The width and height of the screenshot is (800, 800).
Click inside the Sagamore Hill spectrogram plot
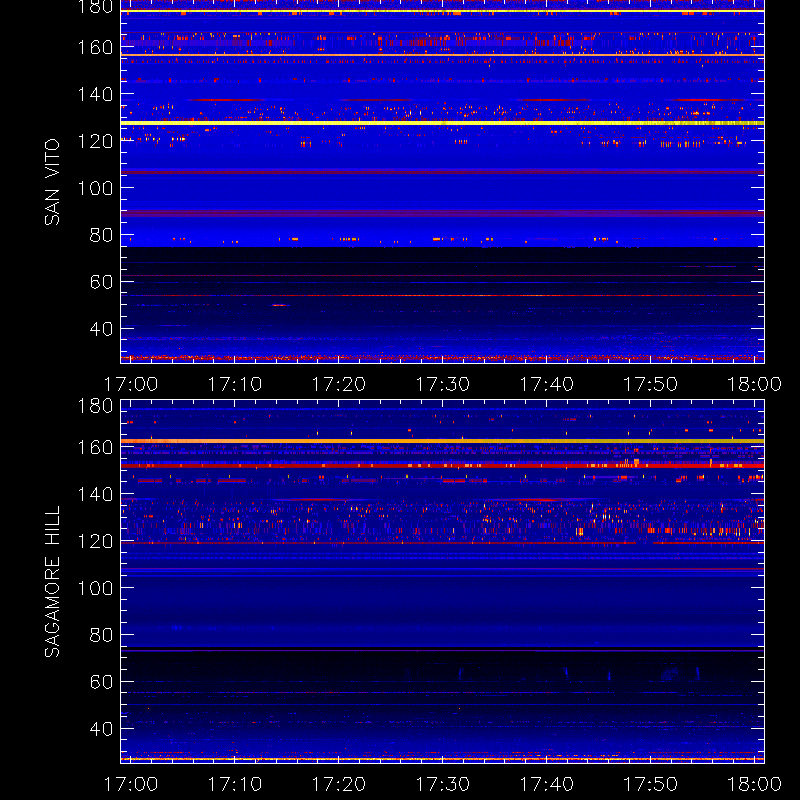point(442,582)
